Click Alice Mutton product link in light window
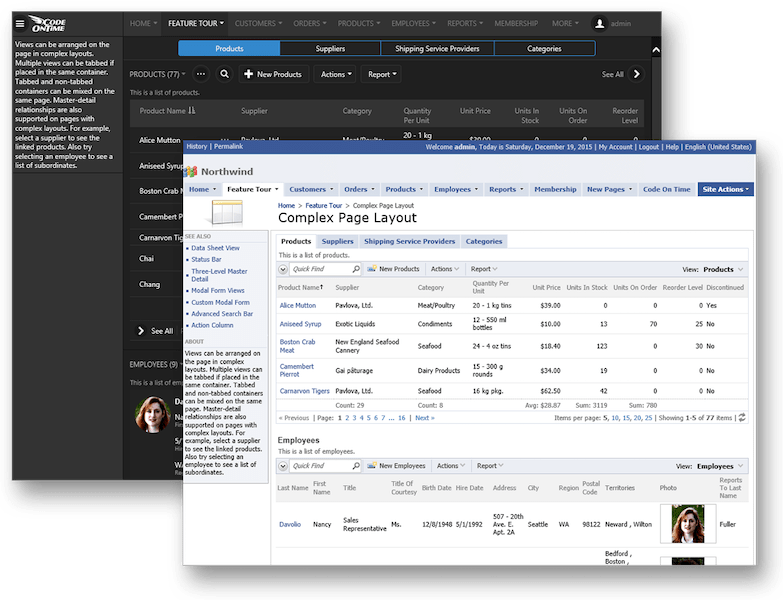This screenshot has width=783, height=600. point(298,305)
